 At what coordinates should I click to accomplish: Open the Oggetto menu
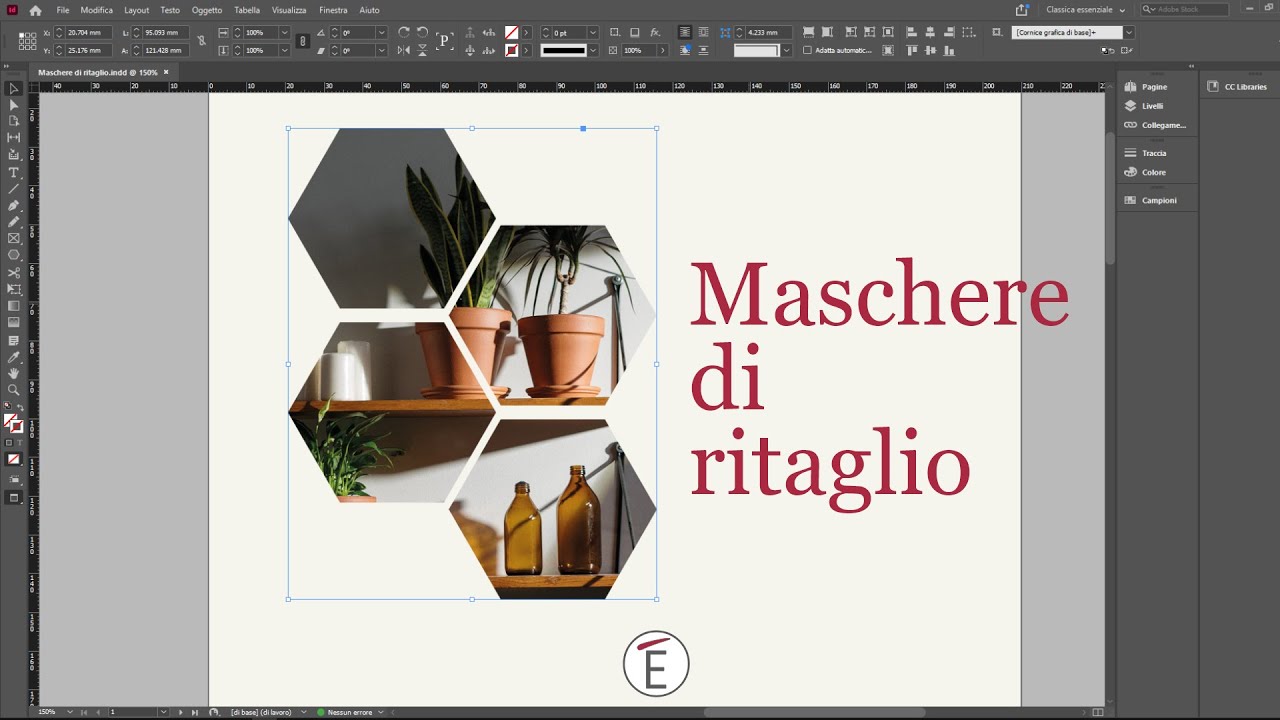tap(207, 10)
